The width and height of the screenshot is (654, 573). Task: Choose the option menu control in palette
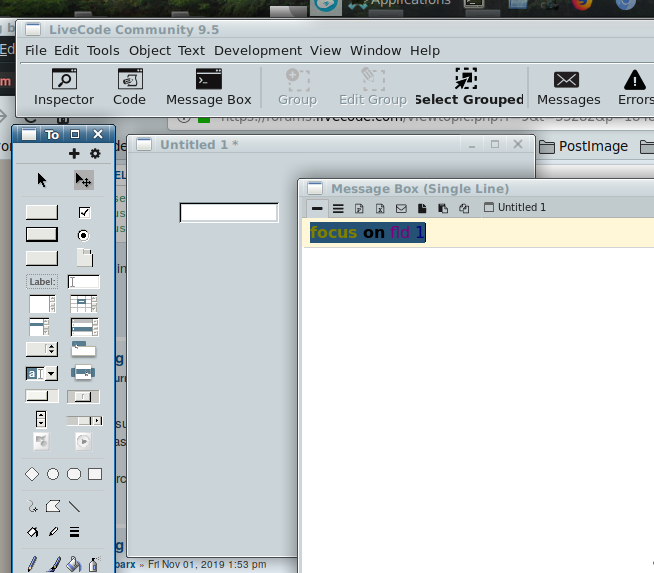[41, 349]
